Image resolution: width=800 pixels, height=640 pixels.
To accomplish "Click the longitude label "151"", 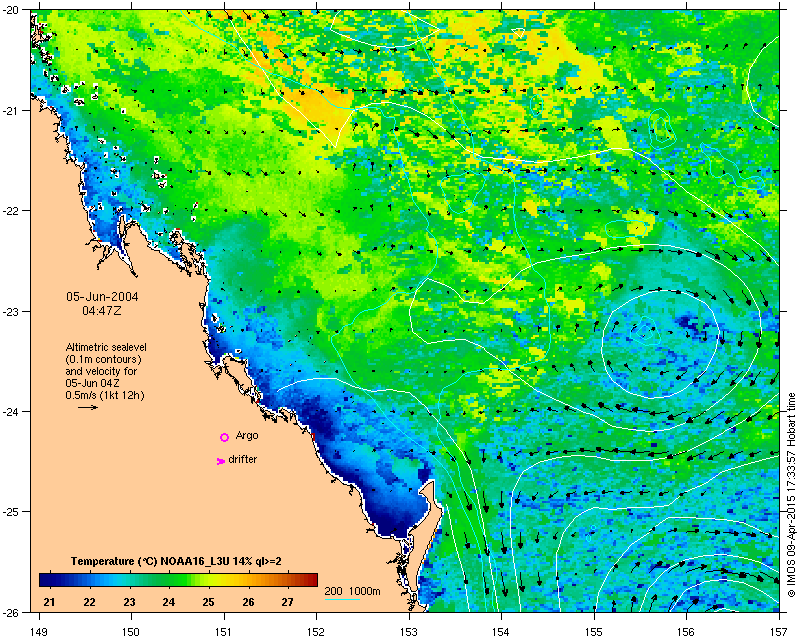I will [x=224, y=632].
